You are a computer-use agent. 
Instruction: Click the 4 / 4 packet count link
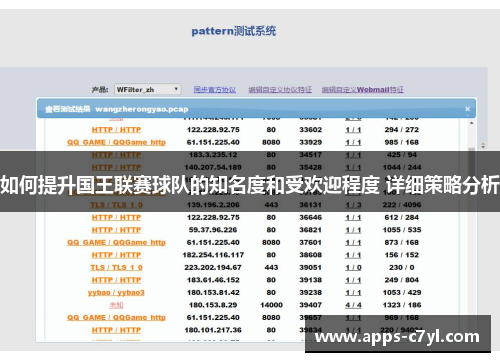pos(353,305)
